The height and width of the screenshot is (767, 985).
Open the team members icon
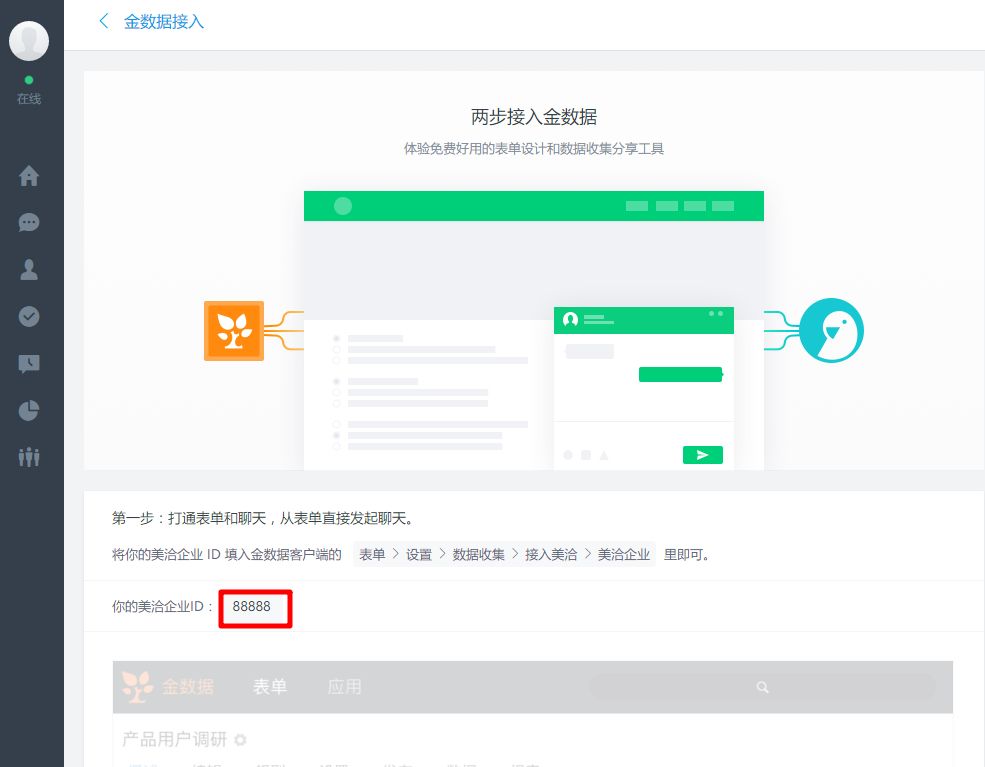(x=29, y=457)
